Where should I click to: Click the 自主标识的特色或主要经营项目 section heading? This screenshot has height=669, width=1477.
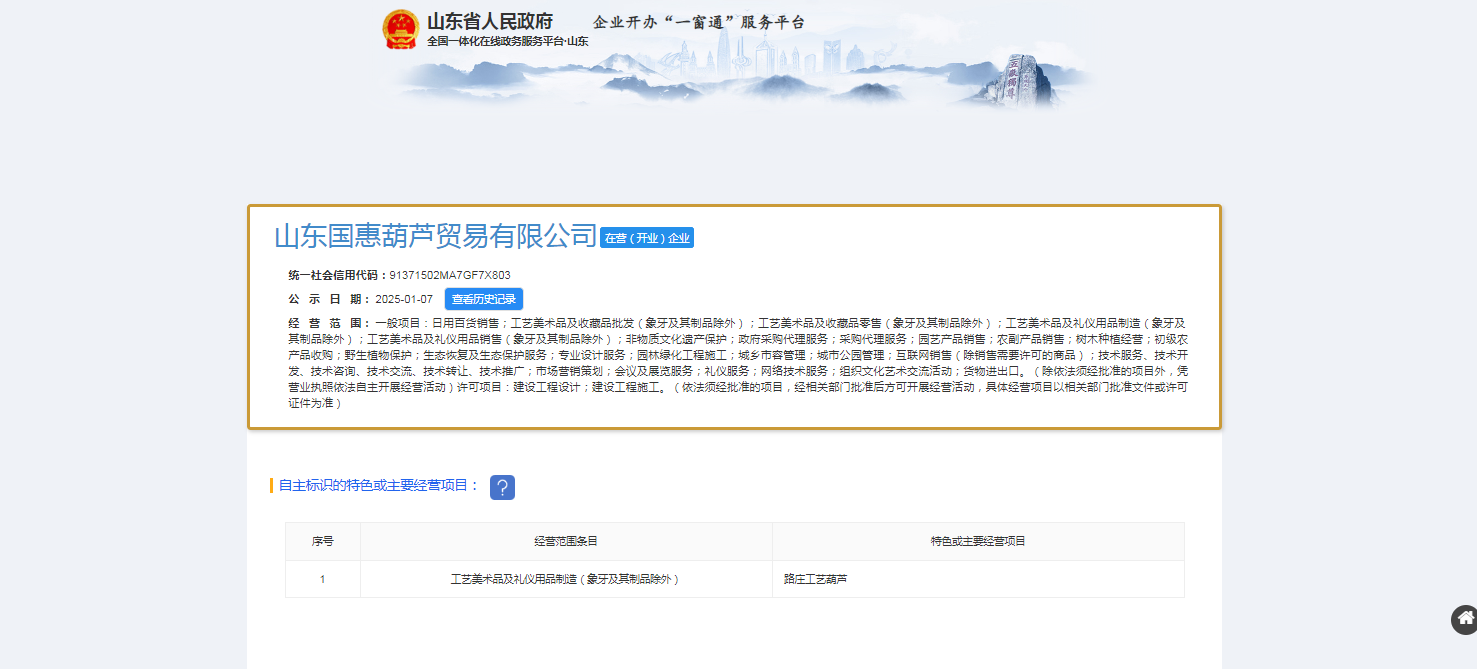click(x=378, y=486)
